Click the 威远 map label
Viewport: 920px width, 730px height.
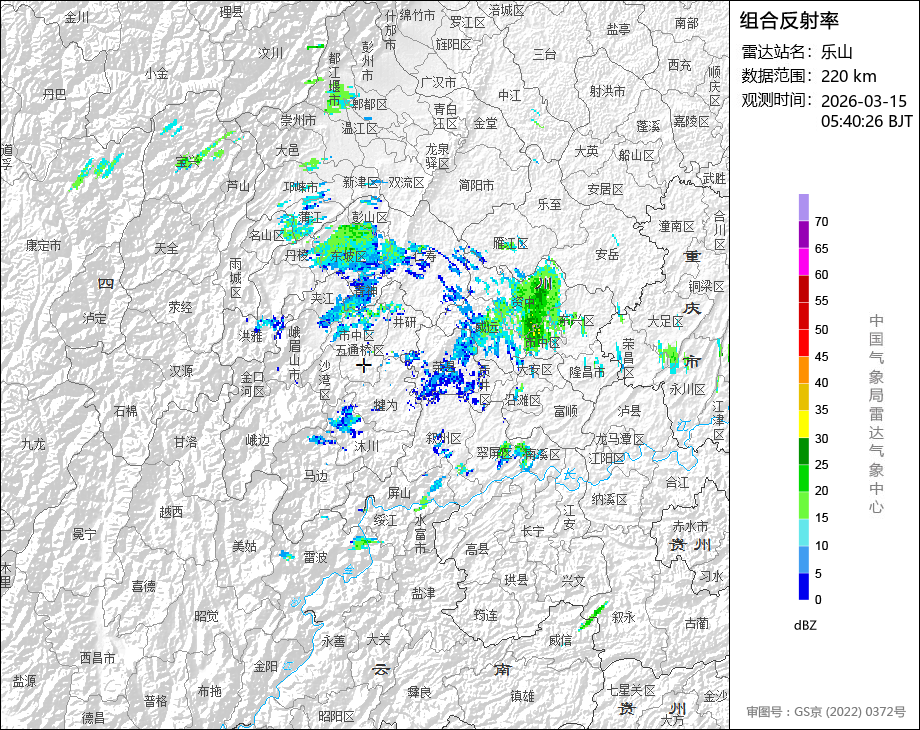click(x=487, y=327)
